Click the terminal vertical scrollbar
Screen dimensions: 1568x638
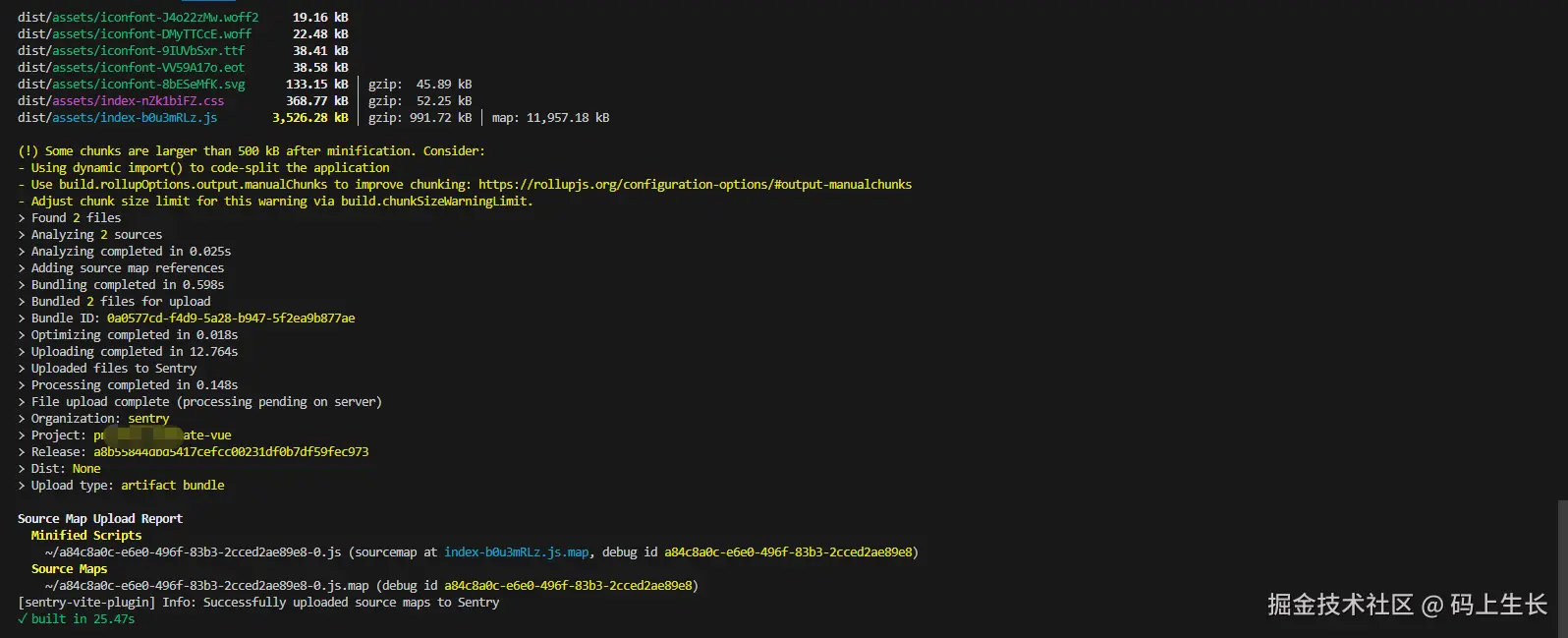coord(1562,565)
